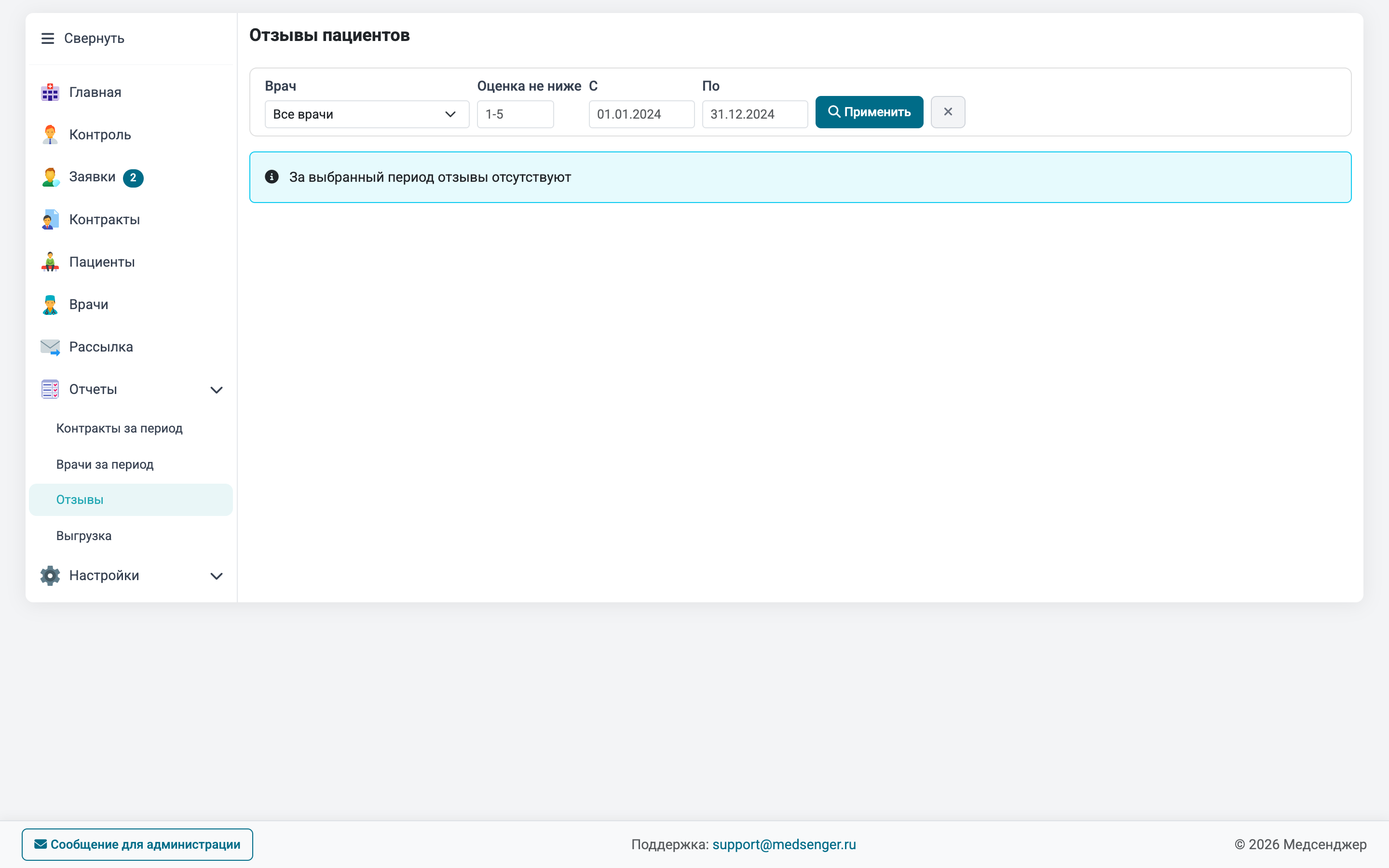Open Контракты за период report
1389x868 pixels.
point(131,429)
